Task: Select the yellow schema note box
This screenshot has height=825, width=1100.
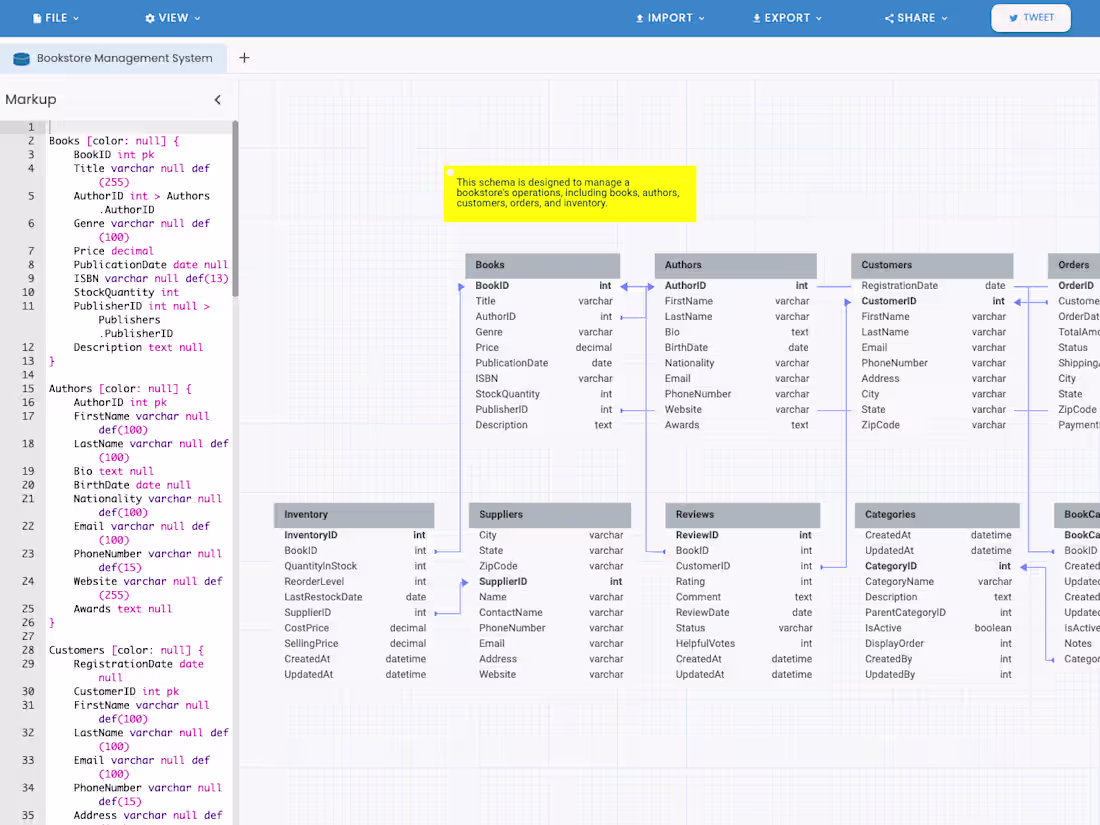Action: [x=570, y=194]
